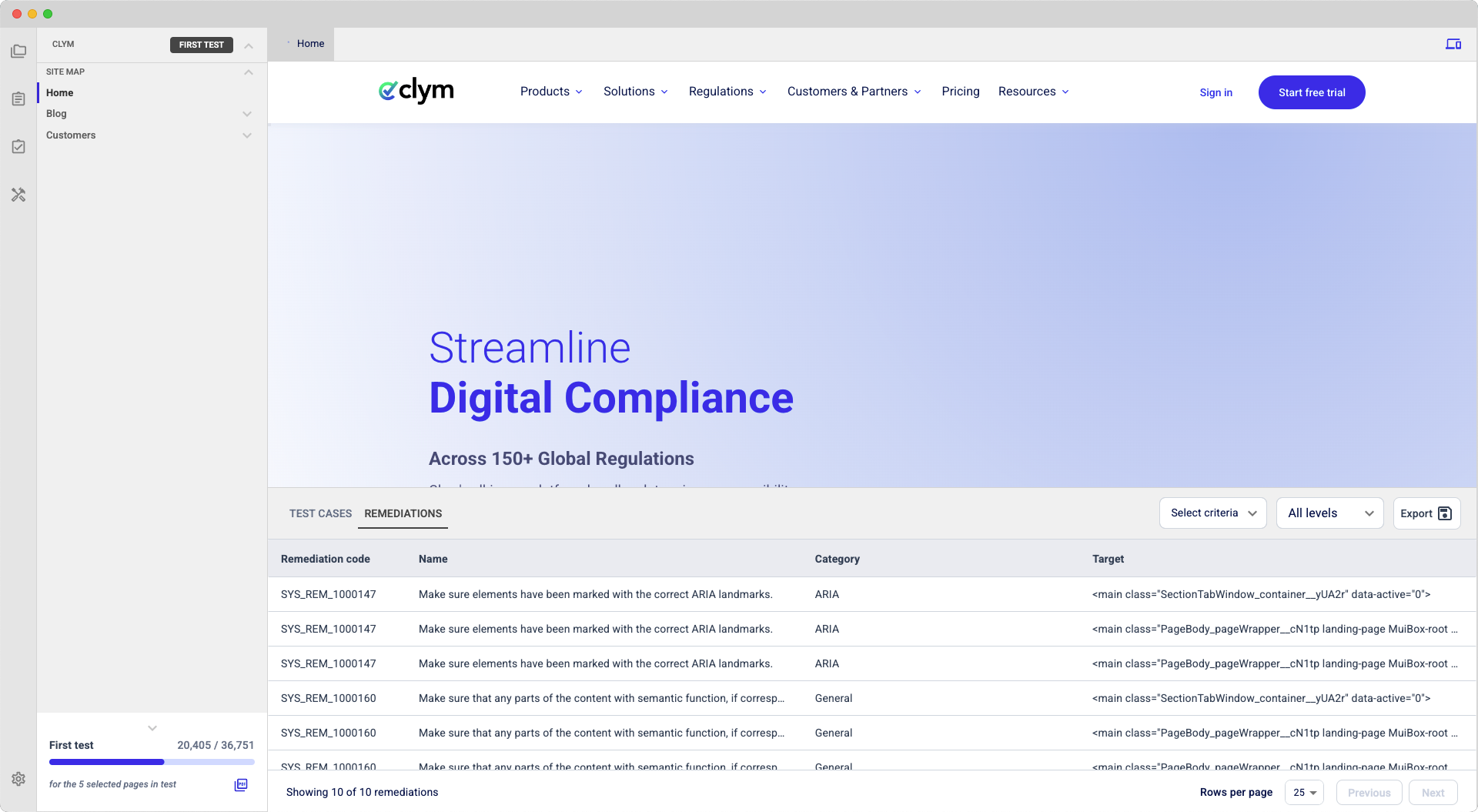Click the '20,405 / 36,751' progress count
The height and width of the screenshot is (812, 1478).
coord(216,745)
